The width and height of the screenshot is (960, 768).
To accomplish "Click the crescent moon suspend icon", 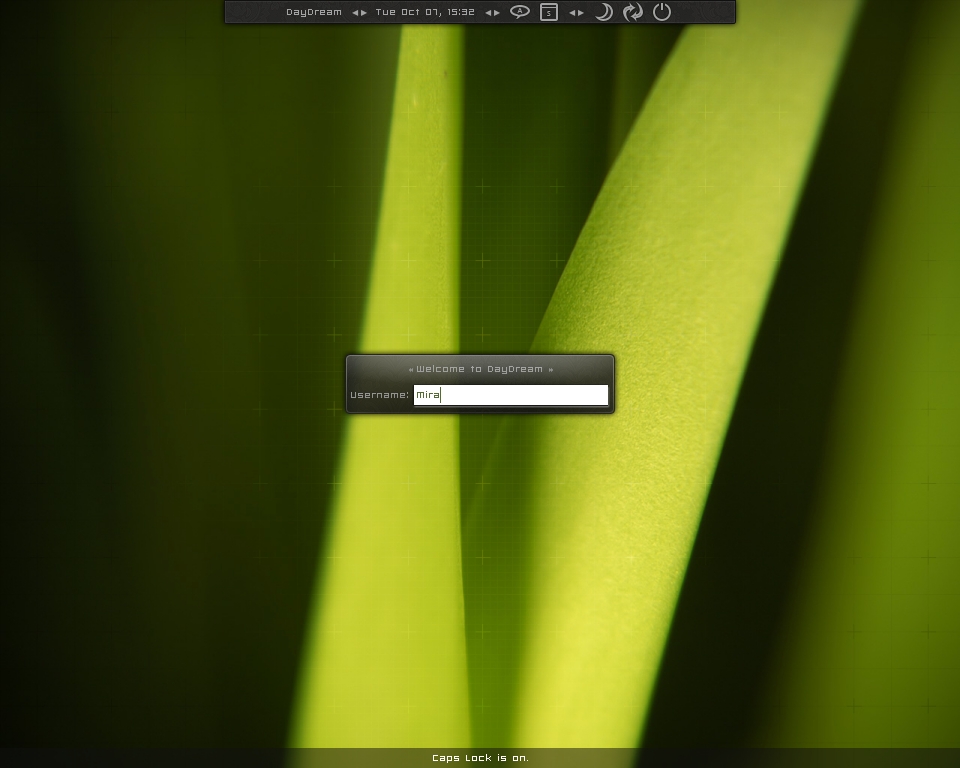I will pos(604,12).
